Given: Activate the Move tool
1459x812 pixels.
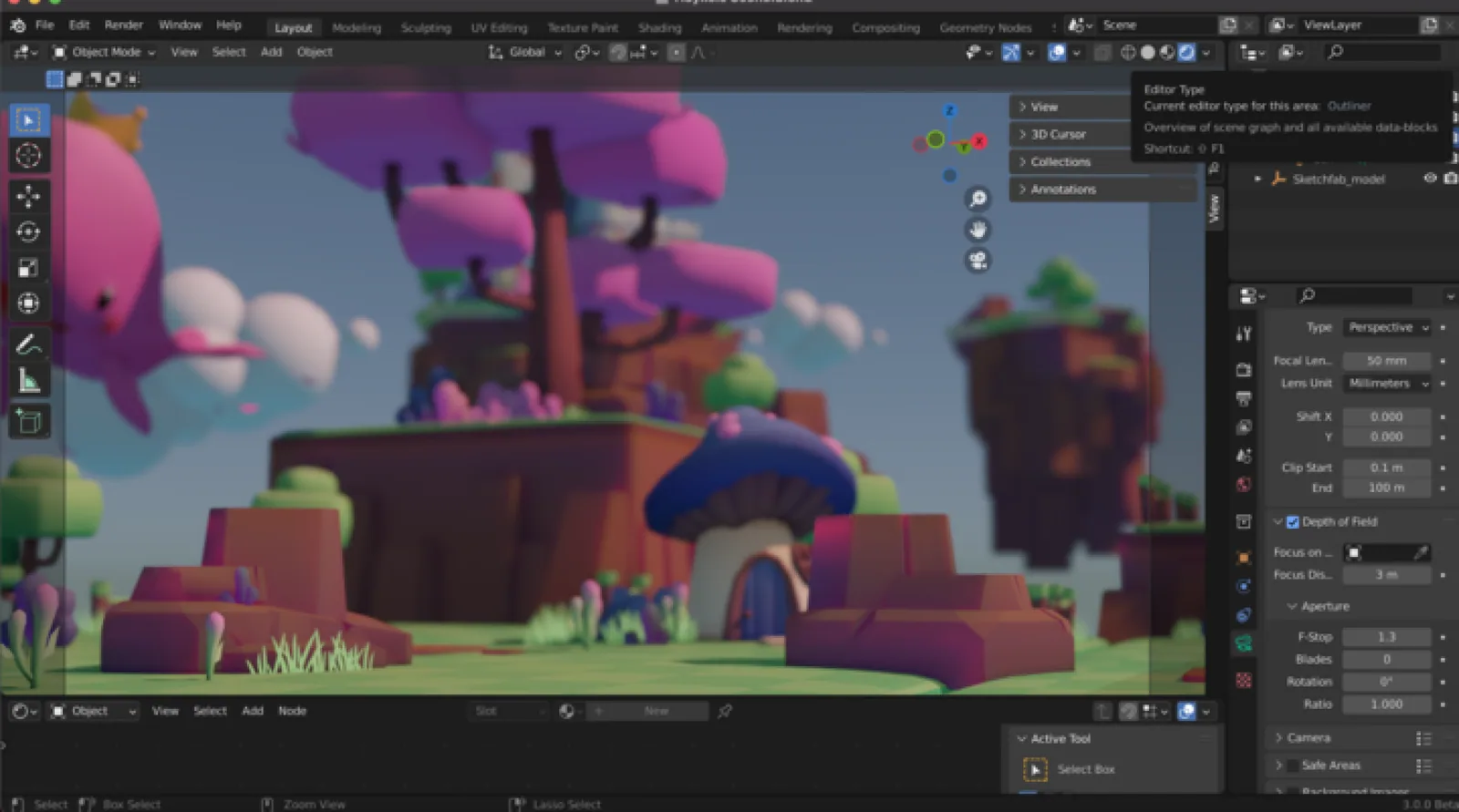Looking at the screenshot, I should coord(28,196).
